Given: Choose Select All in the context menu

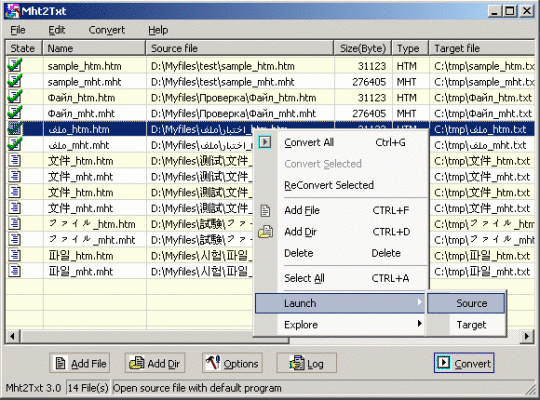Looking at the screenshot, I should [340, 278].
